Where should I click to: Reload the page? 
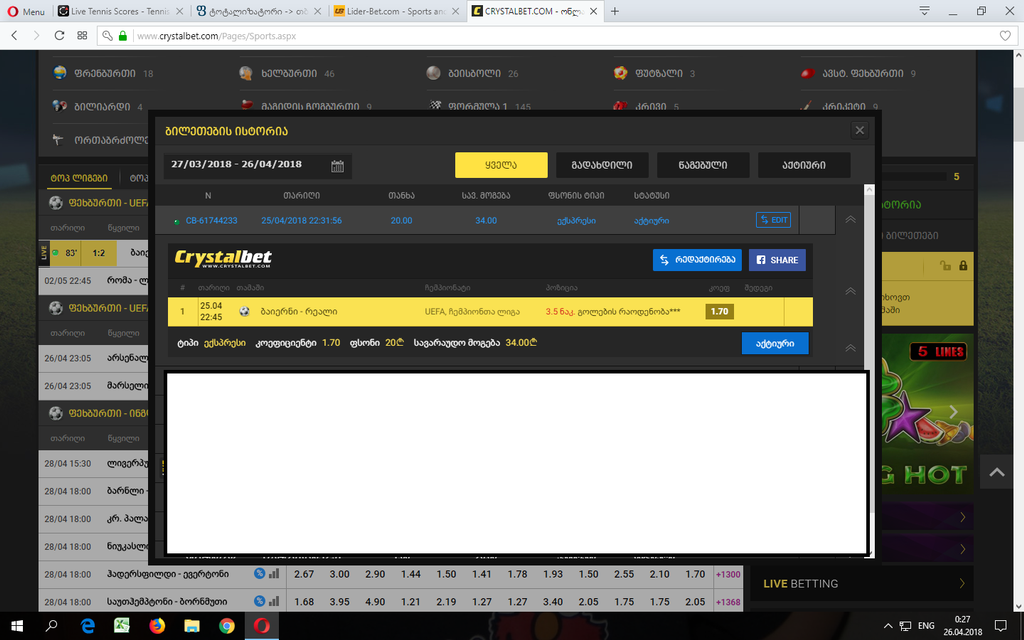click(x=59, y=35)
